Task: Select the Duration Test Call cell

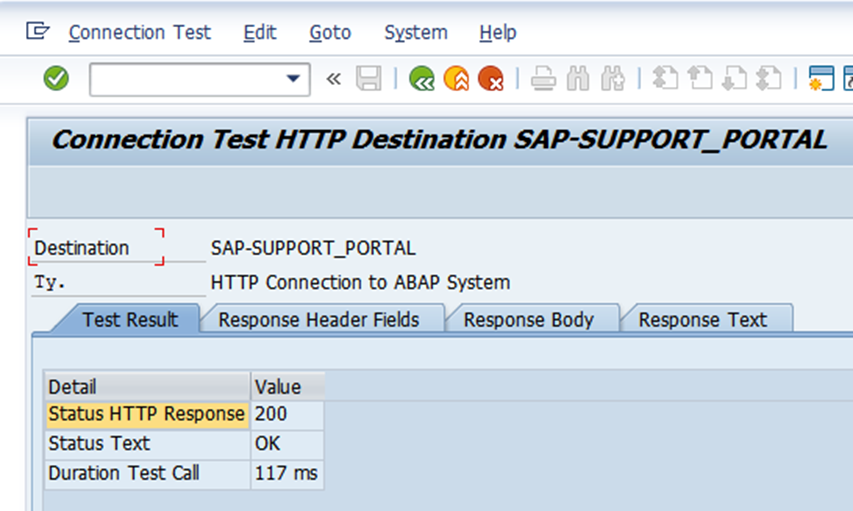Action: (x=147, y=473)
